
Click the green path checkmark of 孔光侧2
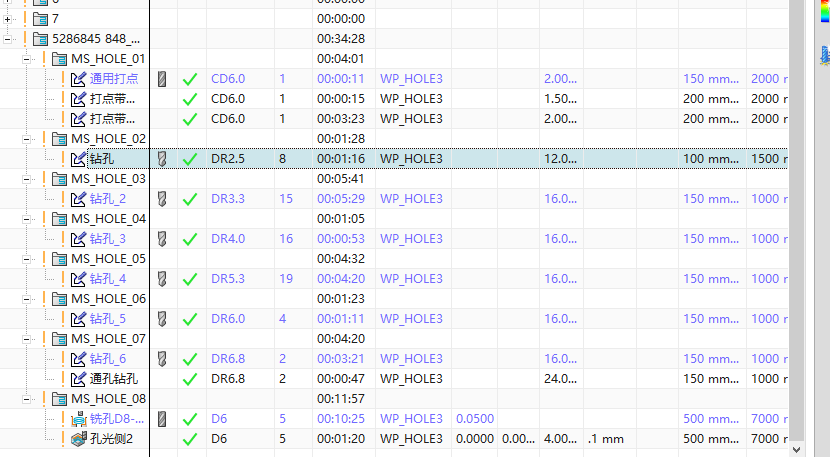190,439
